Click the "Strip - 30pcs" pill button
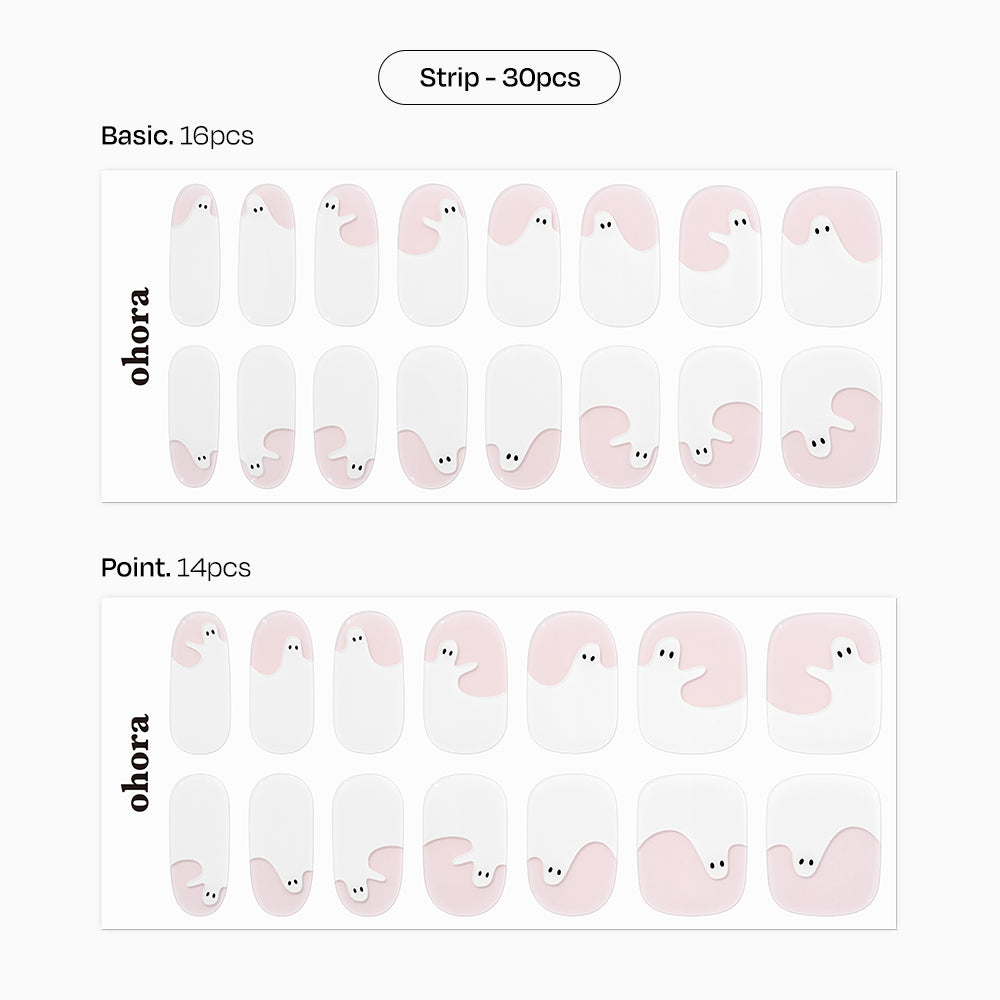This screenshot has height=1000, width=1000. point(499,78)
